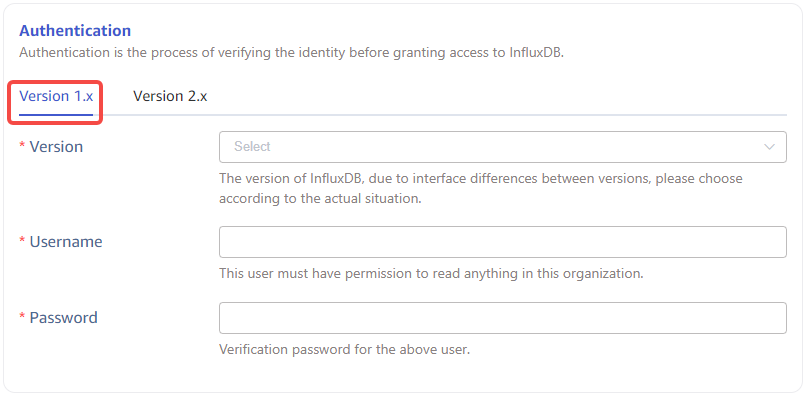Click the Select placeholder text
The height and width of the screenshot is (396, 807).
tap(252, 147)
